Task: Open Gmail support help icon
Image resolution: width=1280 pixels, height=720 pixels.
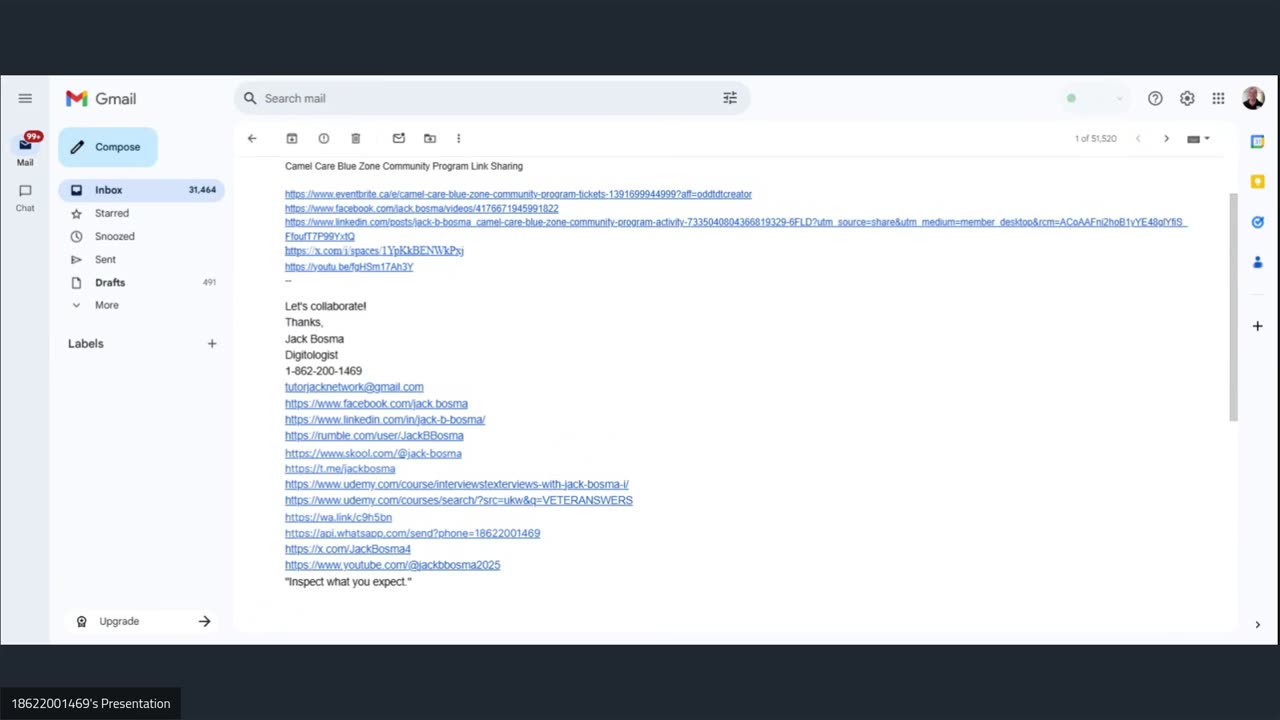Action: [x=1155, y=98]
